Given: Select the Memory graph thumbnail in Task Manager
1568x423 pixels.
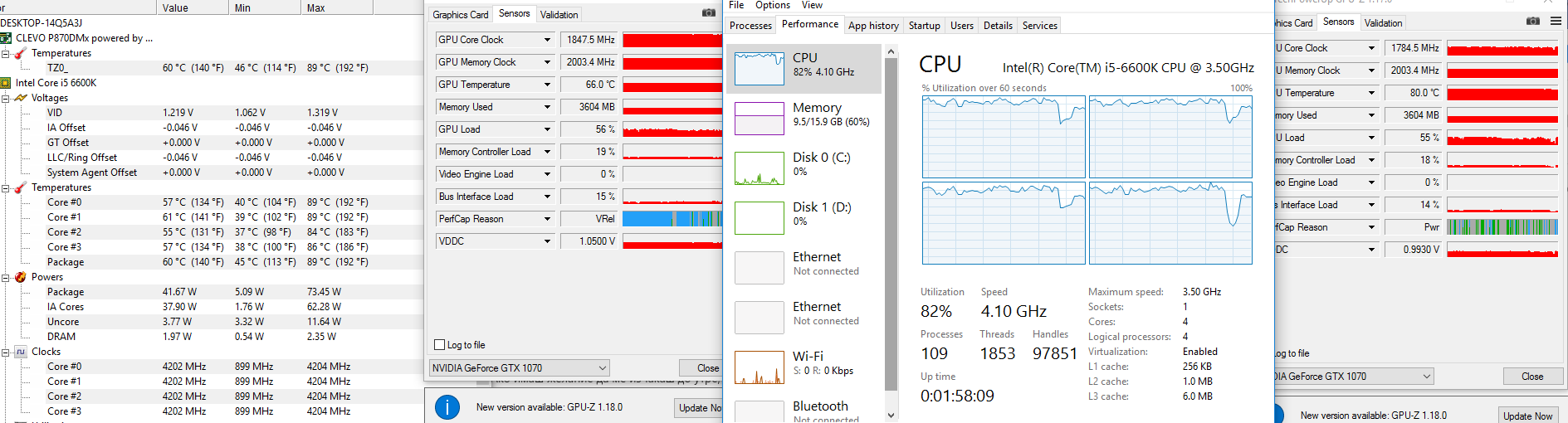Looking at the screenshot, I should [x=760, y=118].
